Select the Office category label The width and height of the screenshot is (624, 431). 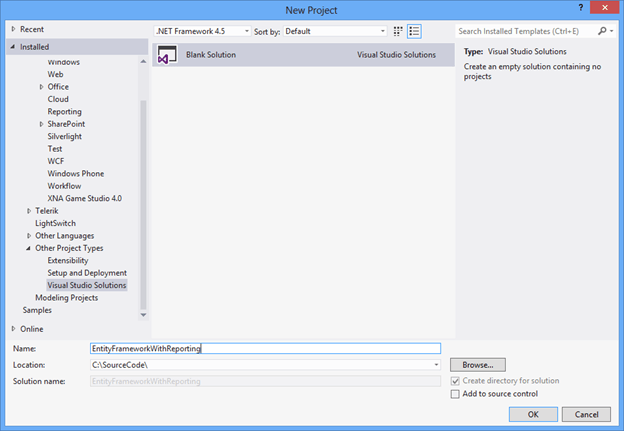(58, 87)
